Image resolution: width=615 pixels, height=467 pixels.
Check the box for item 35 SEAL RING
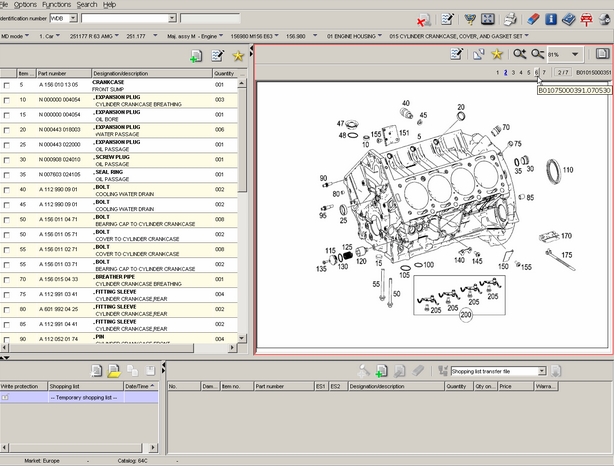[x=7, y=175]
